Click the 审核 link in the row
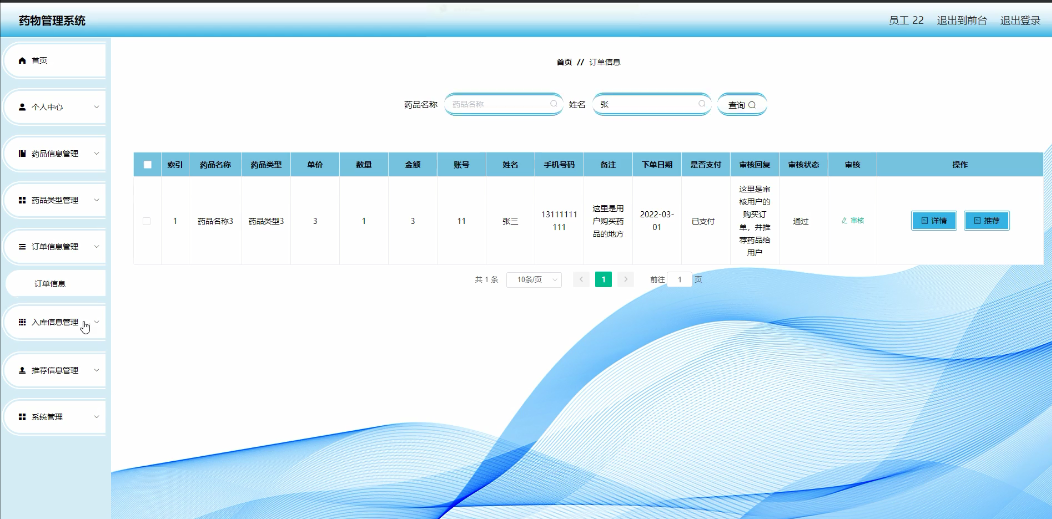This screenshot has width=1052, height=519. 853,221
